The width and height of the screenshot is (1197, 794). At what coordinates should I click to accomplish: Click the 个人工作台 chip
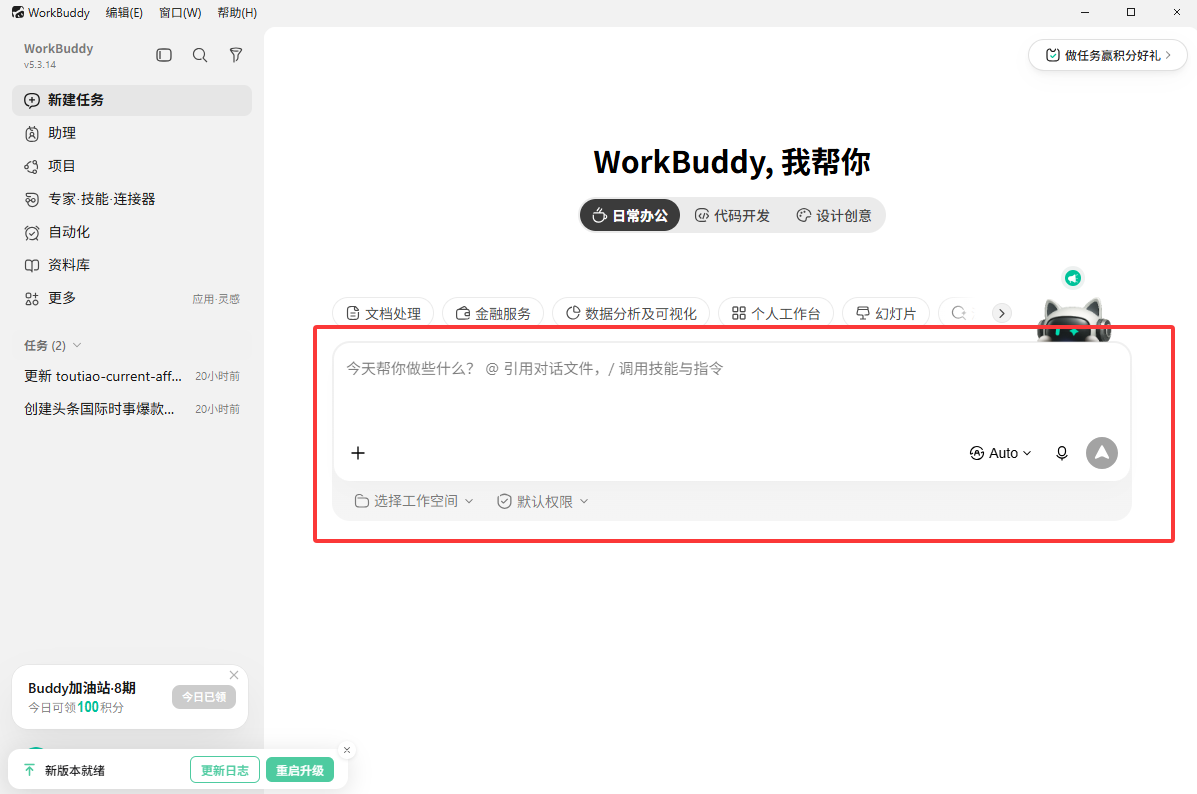point(776,313)
